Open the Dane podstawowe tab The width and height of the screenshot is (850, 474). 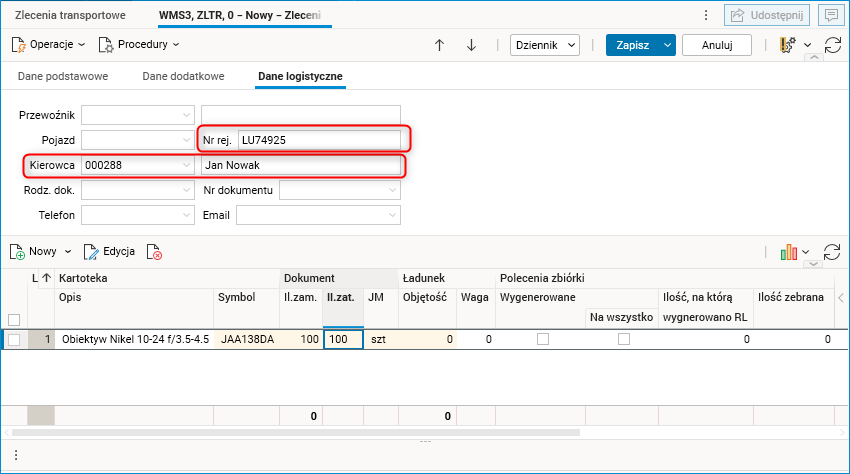(x=63, y=76)
